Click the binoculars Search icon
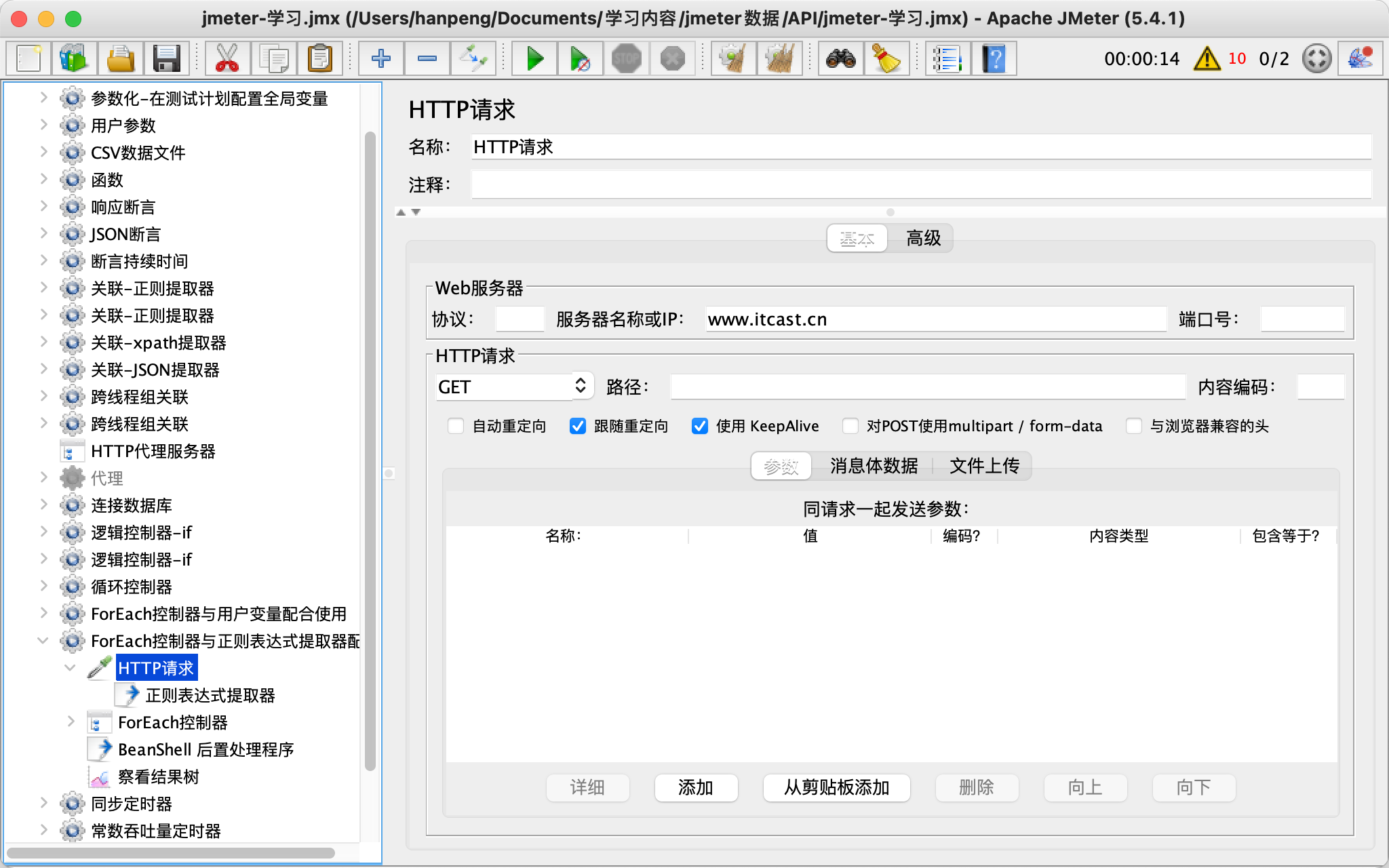This screenshot has width=1389, height=868. point(840,59)
